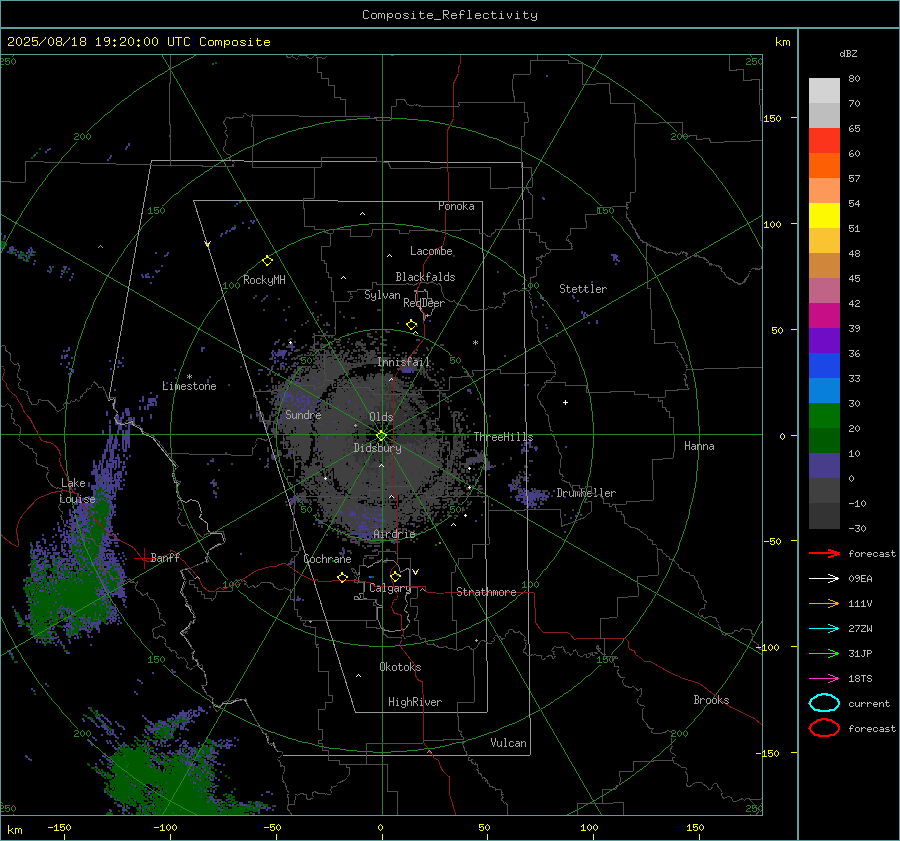Click the HighRiver town label
This screenshot has width=900, height=841.
tap(415, 702)
